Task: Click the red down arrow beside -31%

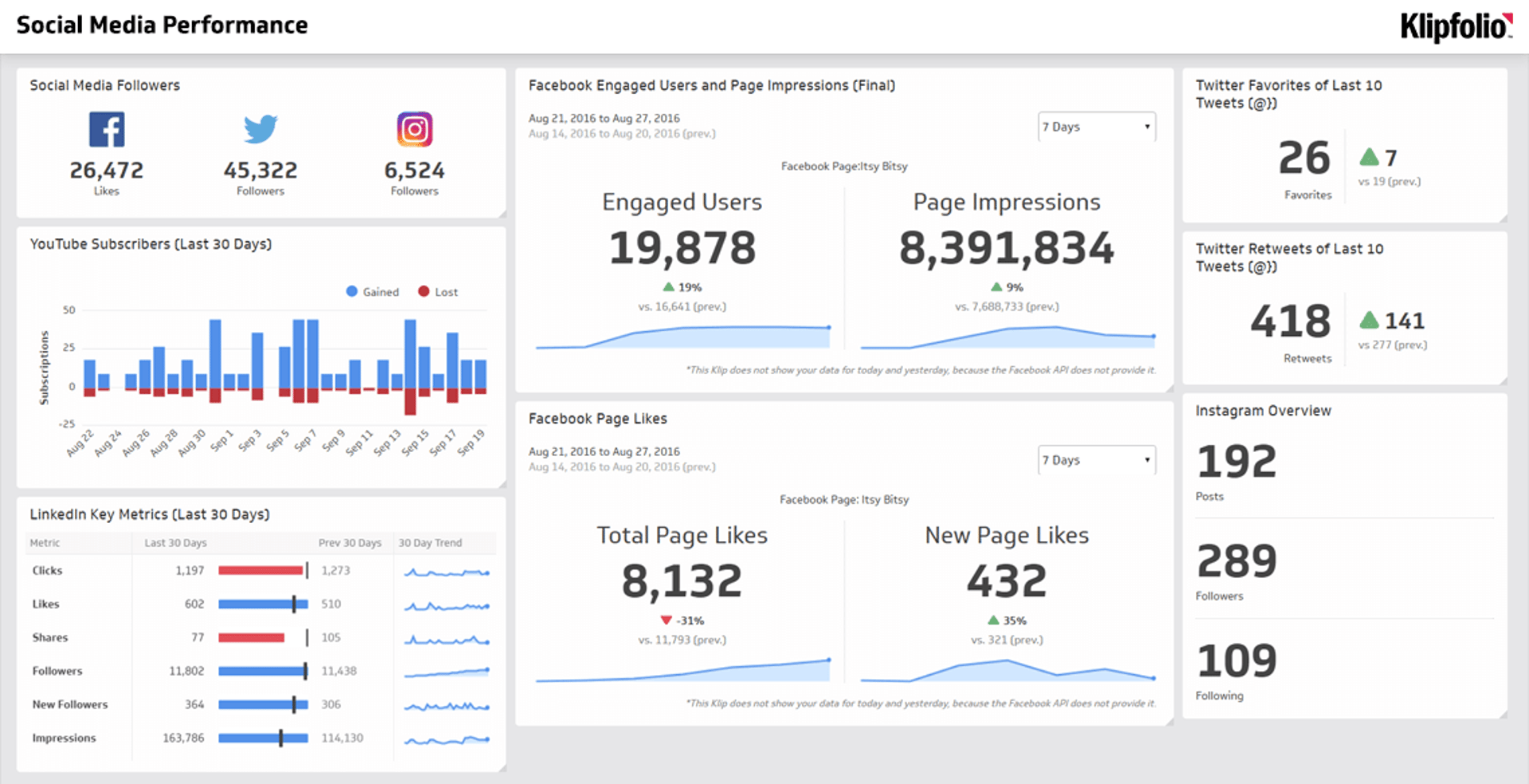Action: point(666,619)
